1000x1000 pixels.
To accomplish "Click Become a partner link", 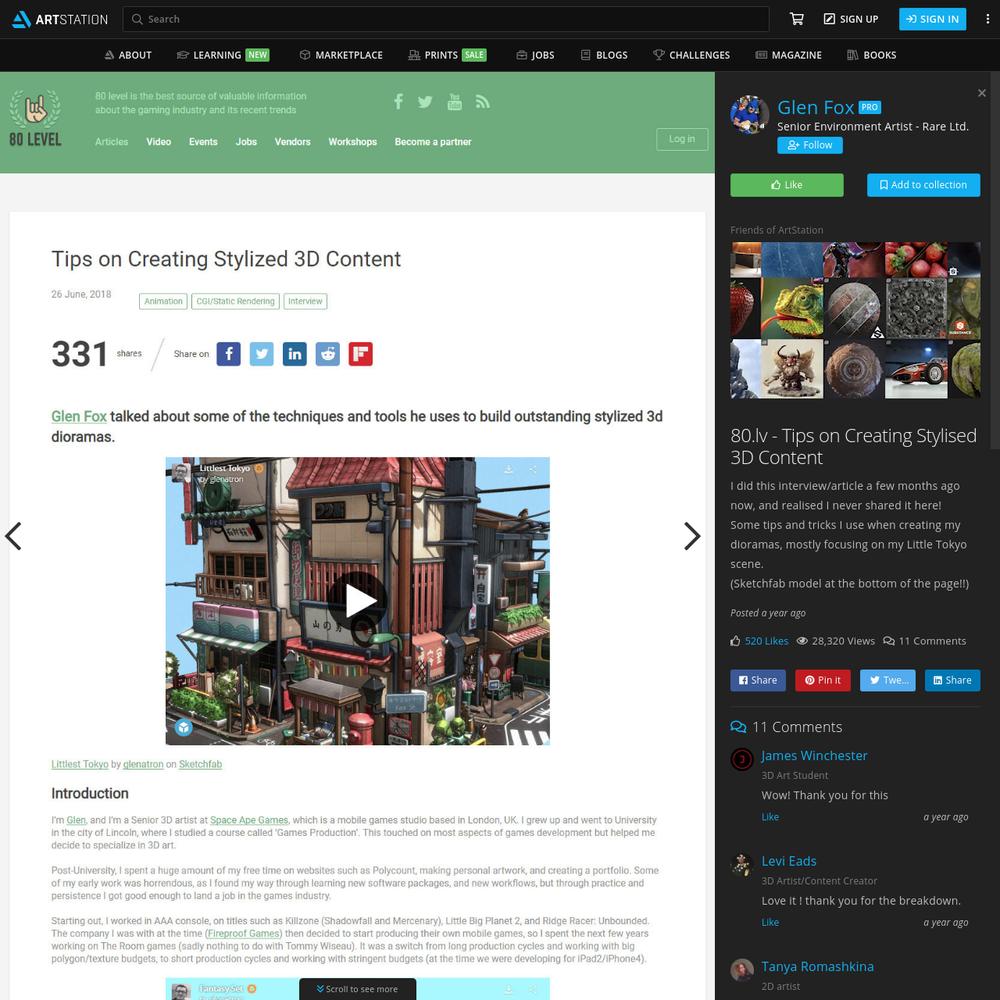I will click(433, 142).
